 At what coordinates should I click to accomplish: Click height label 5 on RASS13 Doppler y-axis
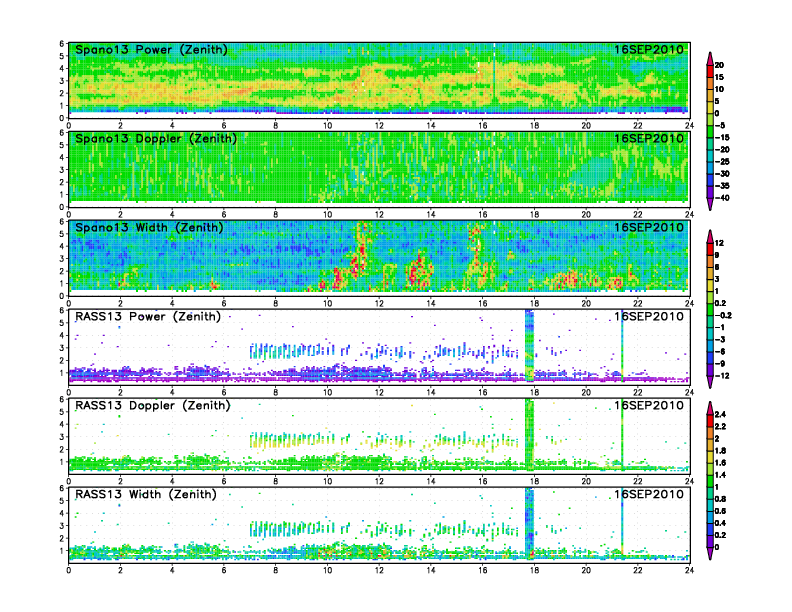pyautogui.click(x=62, y=412)
